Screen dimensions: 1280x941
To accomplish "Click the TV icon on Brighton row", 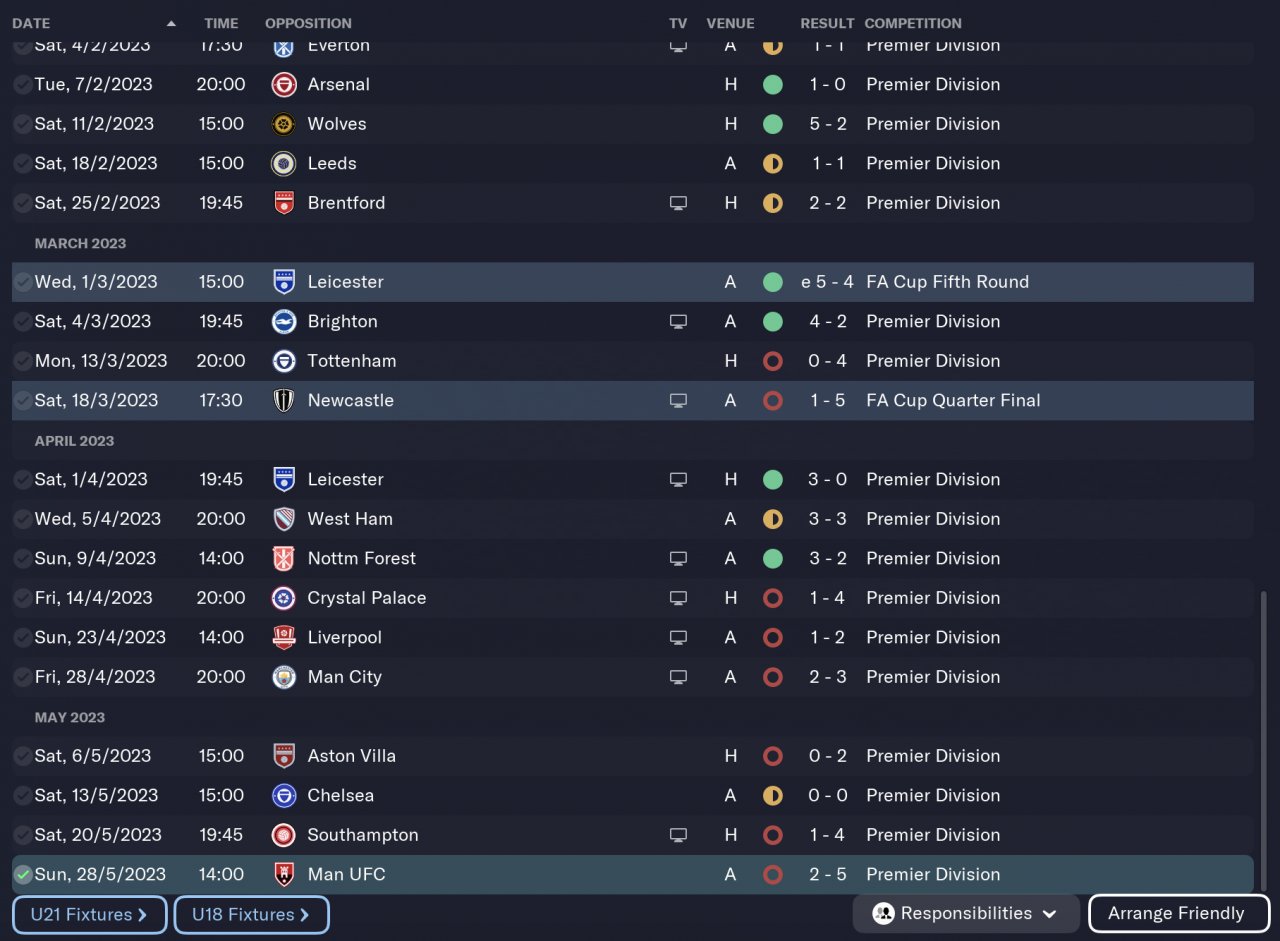I will click(x=678, y=322).
